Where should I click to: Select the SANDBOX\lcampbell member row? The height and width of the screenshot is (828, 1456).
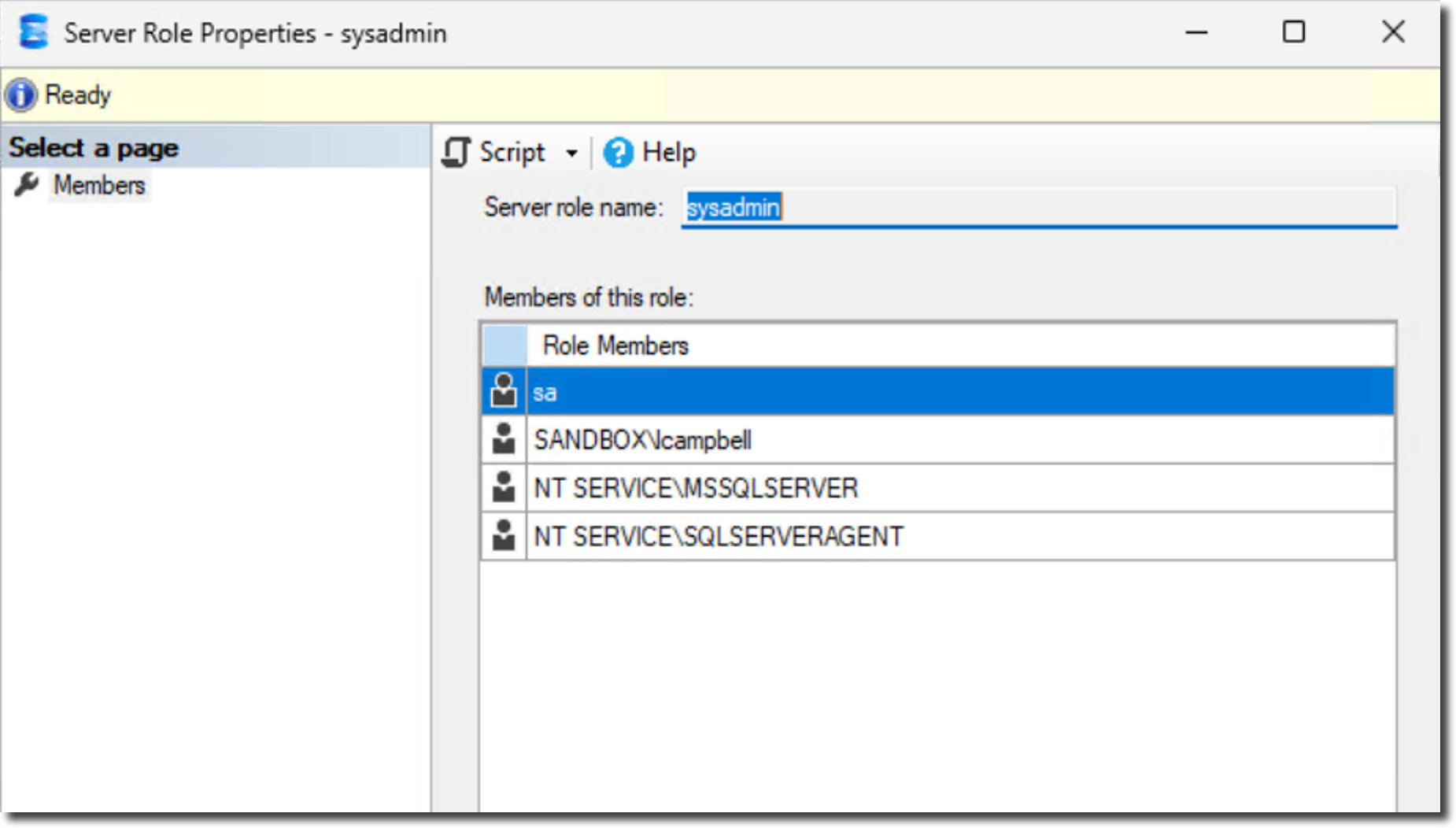click(x=944, y=440)
